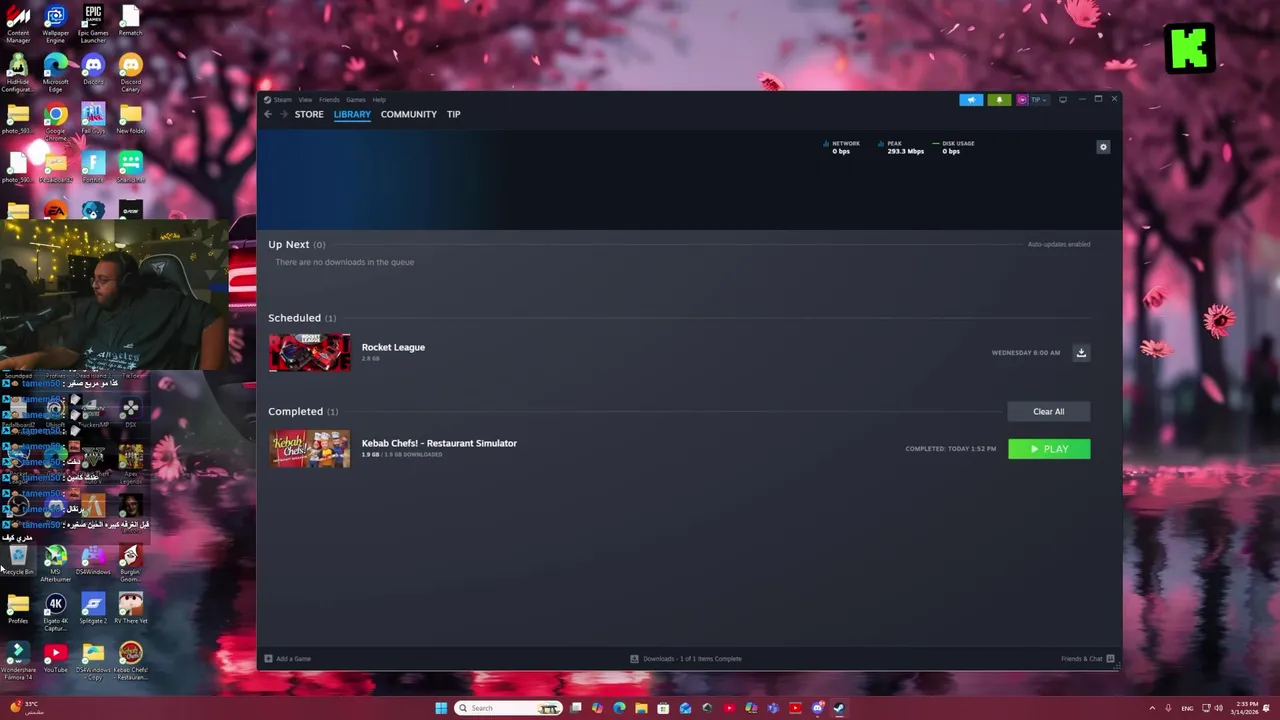Go back with Steam back arrow
Viewport: 1280px width, 720px height.
coord(268,114)
